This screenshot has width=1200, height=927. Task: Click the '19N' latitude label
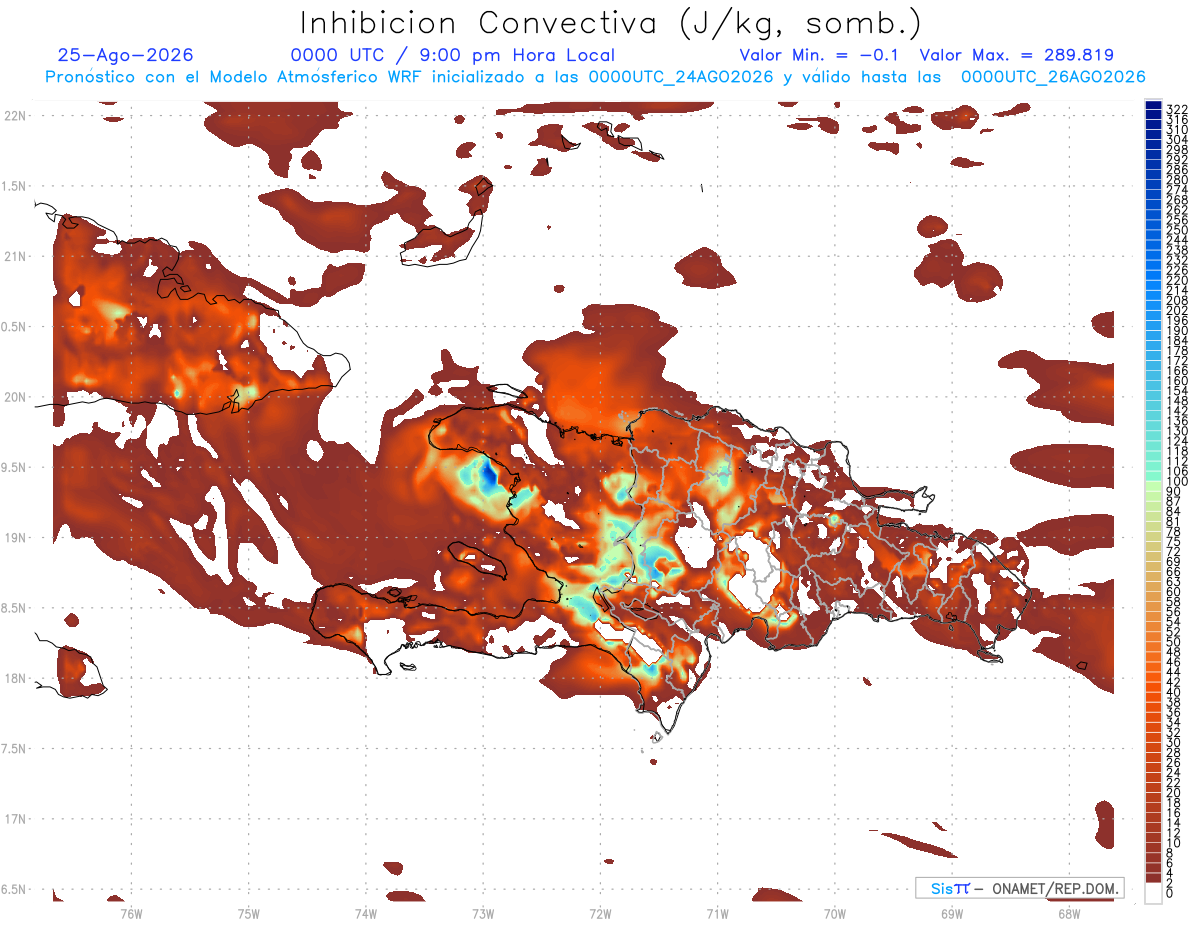[14, 537]
